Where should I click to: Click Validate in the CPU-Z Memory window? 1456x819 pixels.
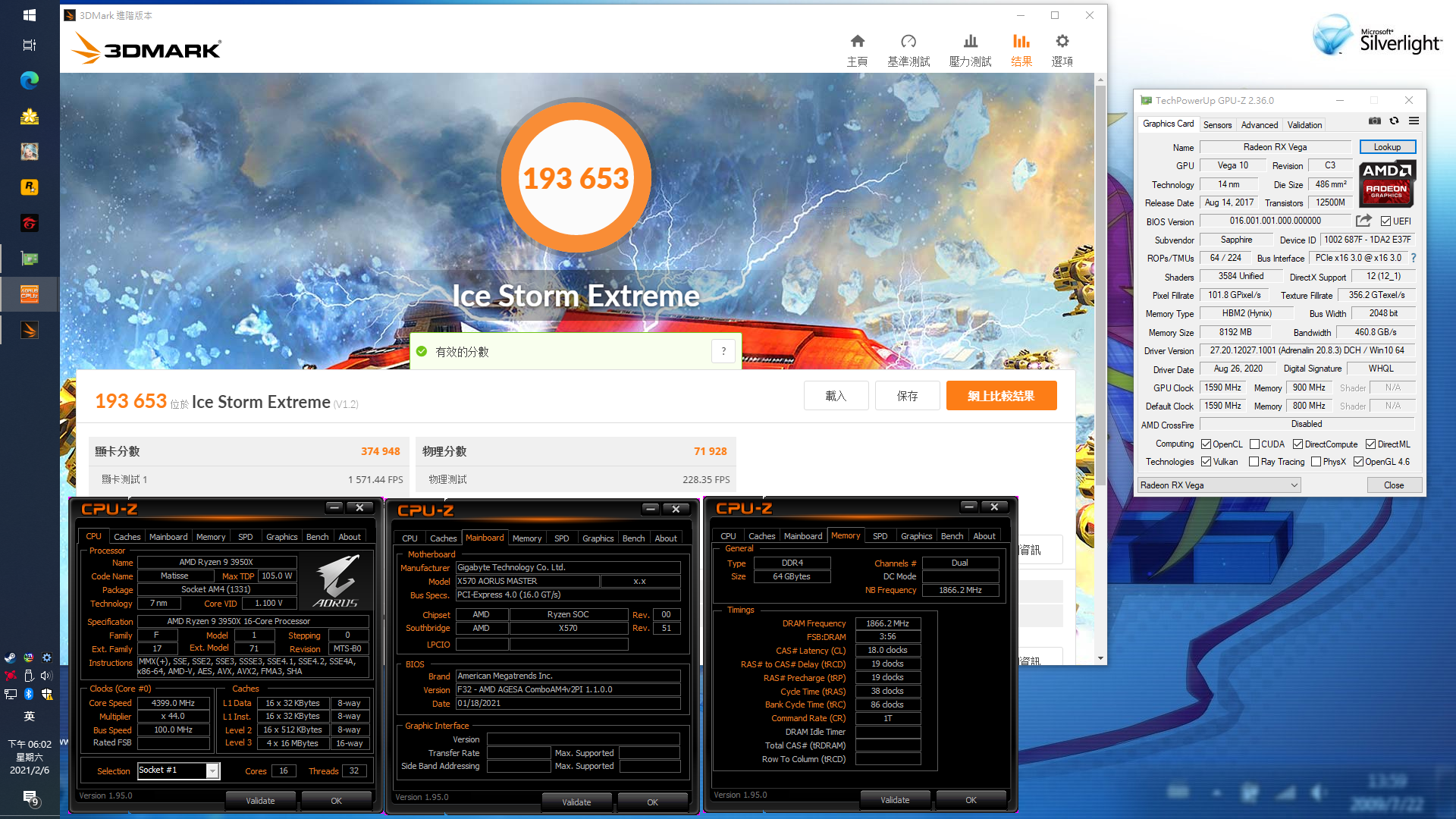(x=895, y=800)
